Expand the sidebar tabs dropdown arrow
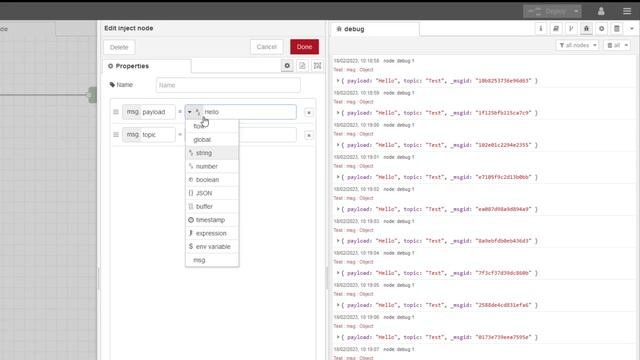Screen dimensions: 640x360 coord(632,29)
